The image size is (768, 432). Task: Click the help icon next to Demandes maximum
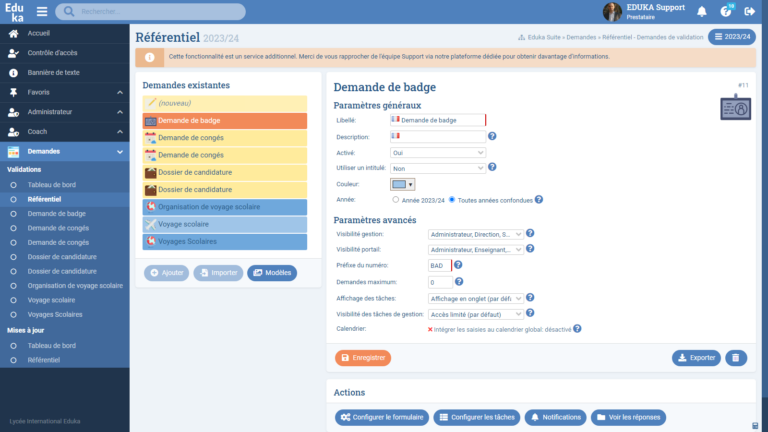[459, 281]
